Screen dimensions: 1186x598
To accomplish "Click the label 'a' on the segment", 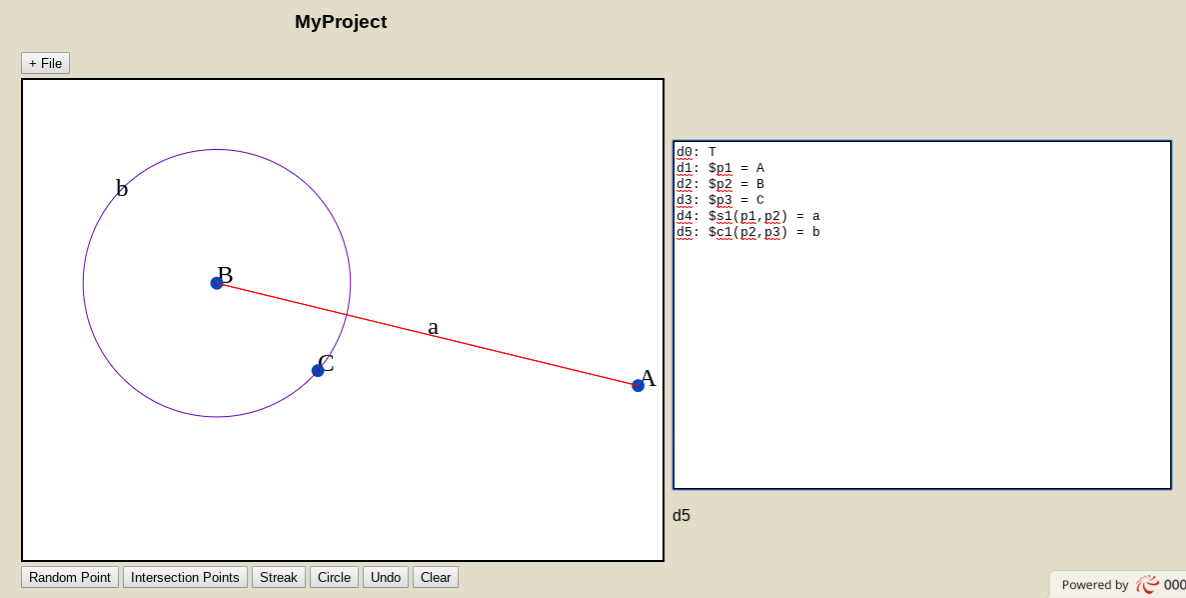I will [x=433, y=328].
